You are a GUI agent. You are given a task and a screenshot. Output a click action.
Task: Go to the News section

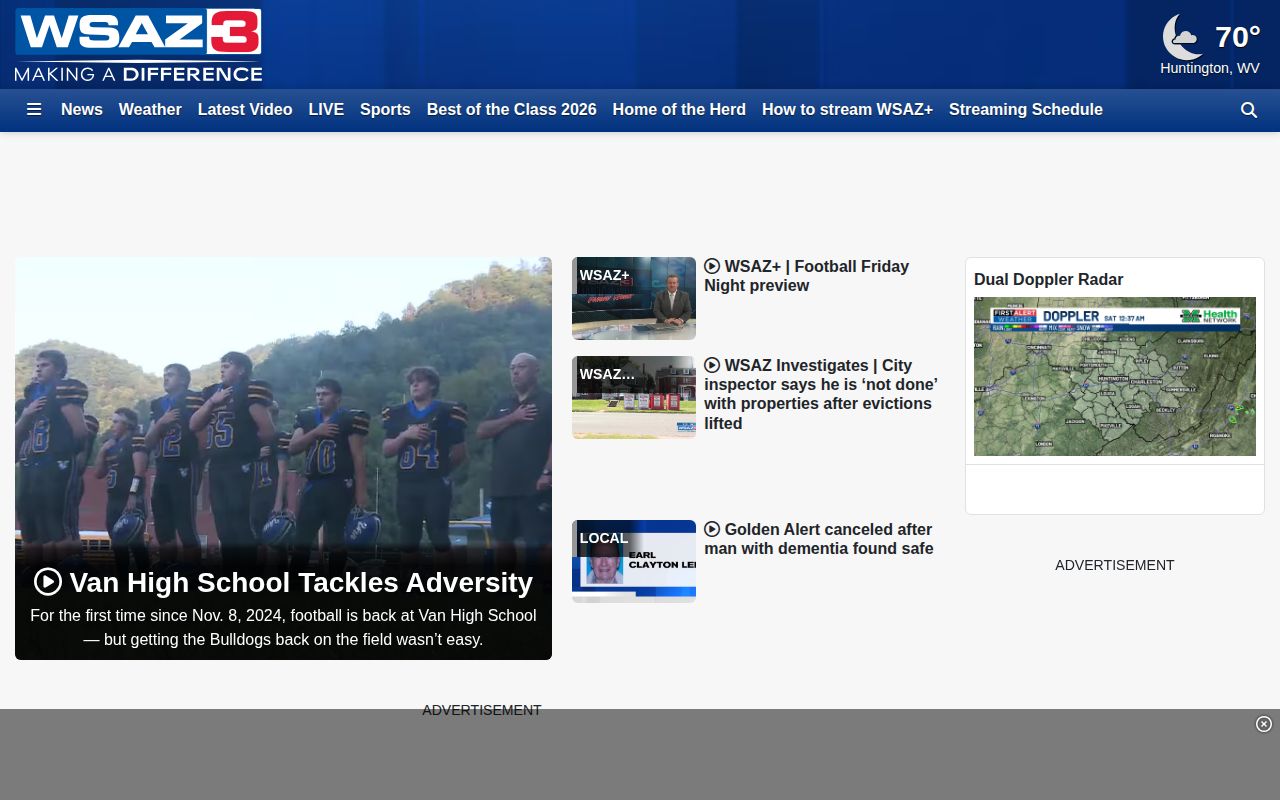pos(82,110)
